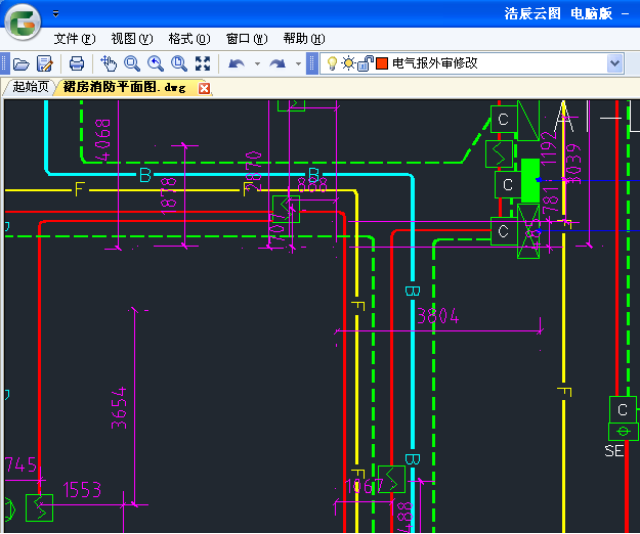Toggle the layer lock padlock icon
This screenshot has width=640, height=534.
pyautogui.click(x=364, y=63)
